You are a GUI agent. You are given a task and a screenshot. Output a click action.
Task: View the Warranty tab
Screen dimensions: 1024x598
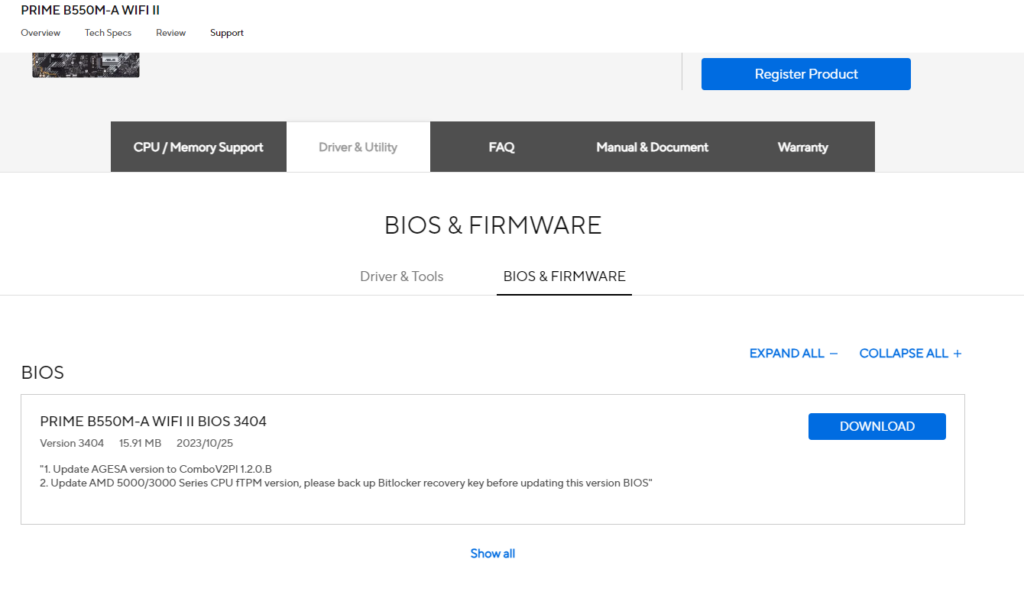802,146
